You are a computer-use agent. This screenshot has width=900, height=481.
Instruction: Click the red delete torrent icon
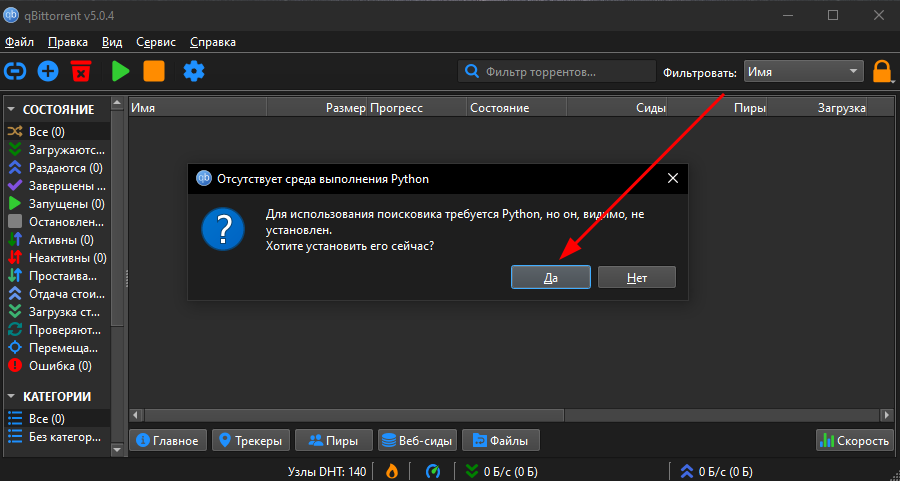82,71
